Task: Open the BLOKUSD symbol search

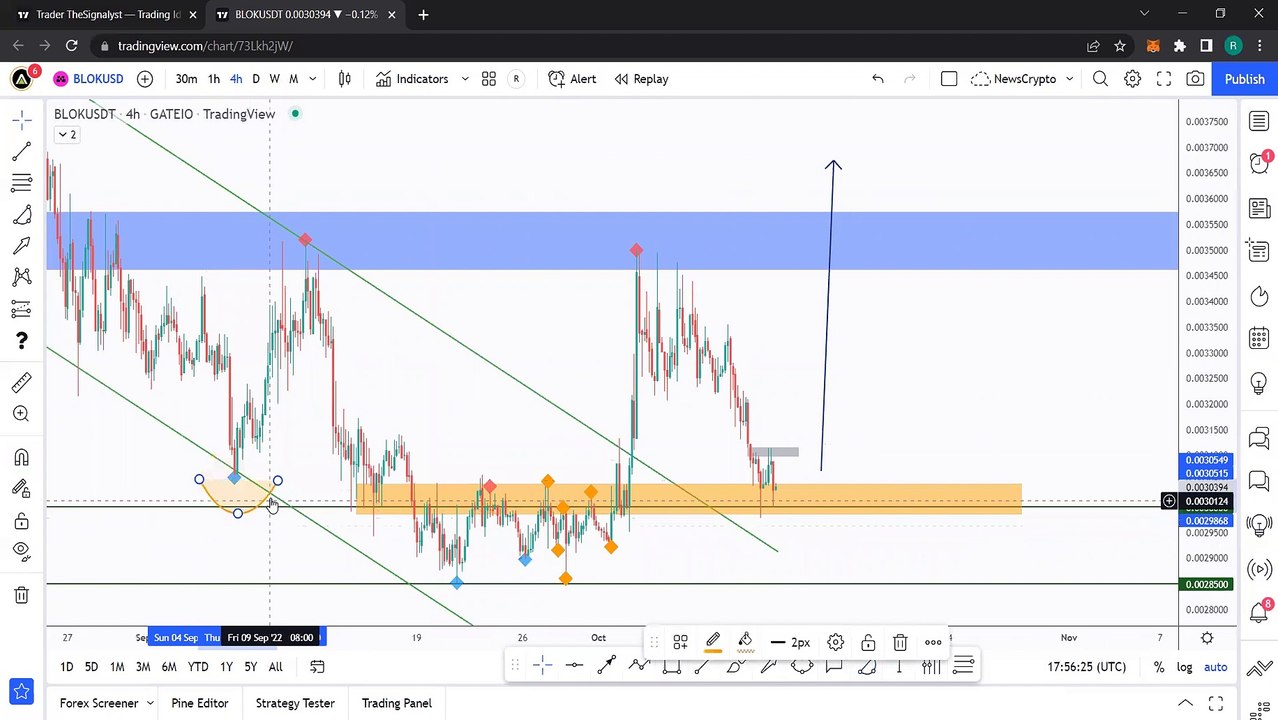Action: point(88,79)
